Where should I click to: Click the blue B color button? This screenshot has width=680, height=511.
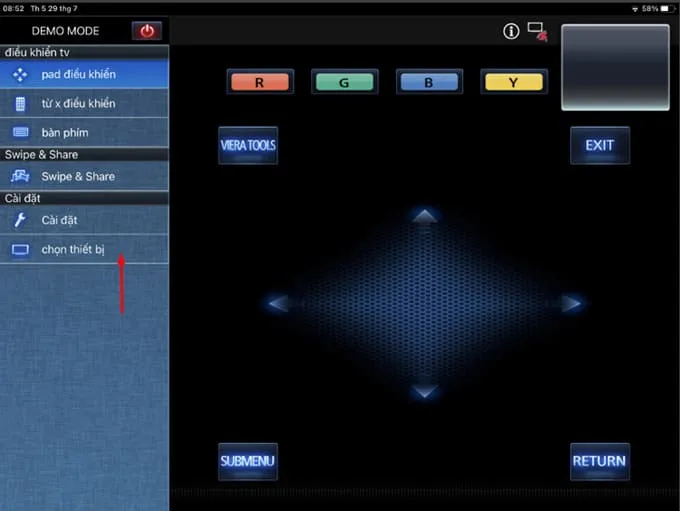click(x=429, y=82)
